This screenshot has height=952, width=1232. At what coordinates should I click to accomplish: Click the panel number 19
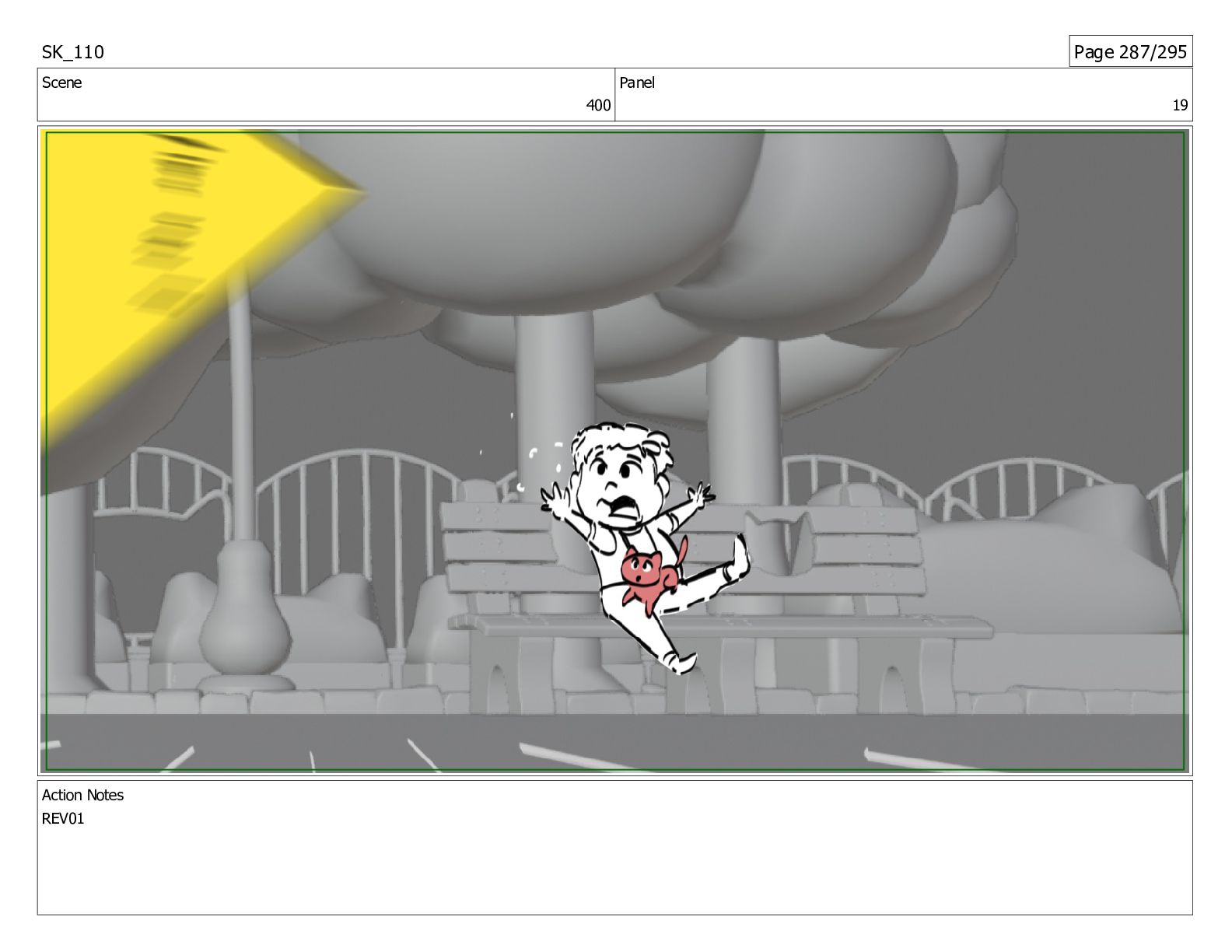coord(1180,105)
